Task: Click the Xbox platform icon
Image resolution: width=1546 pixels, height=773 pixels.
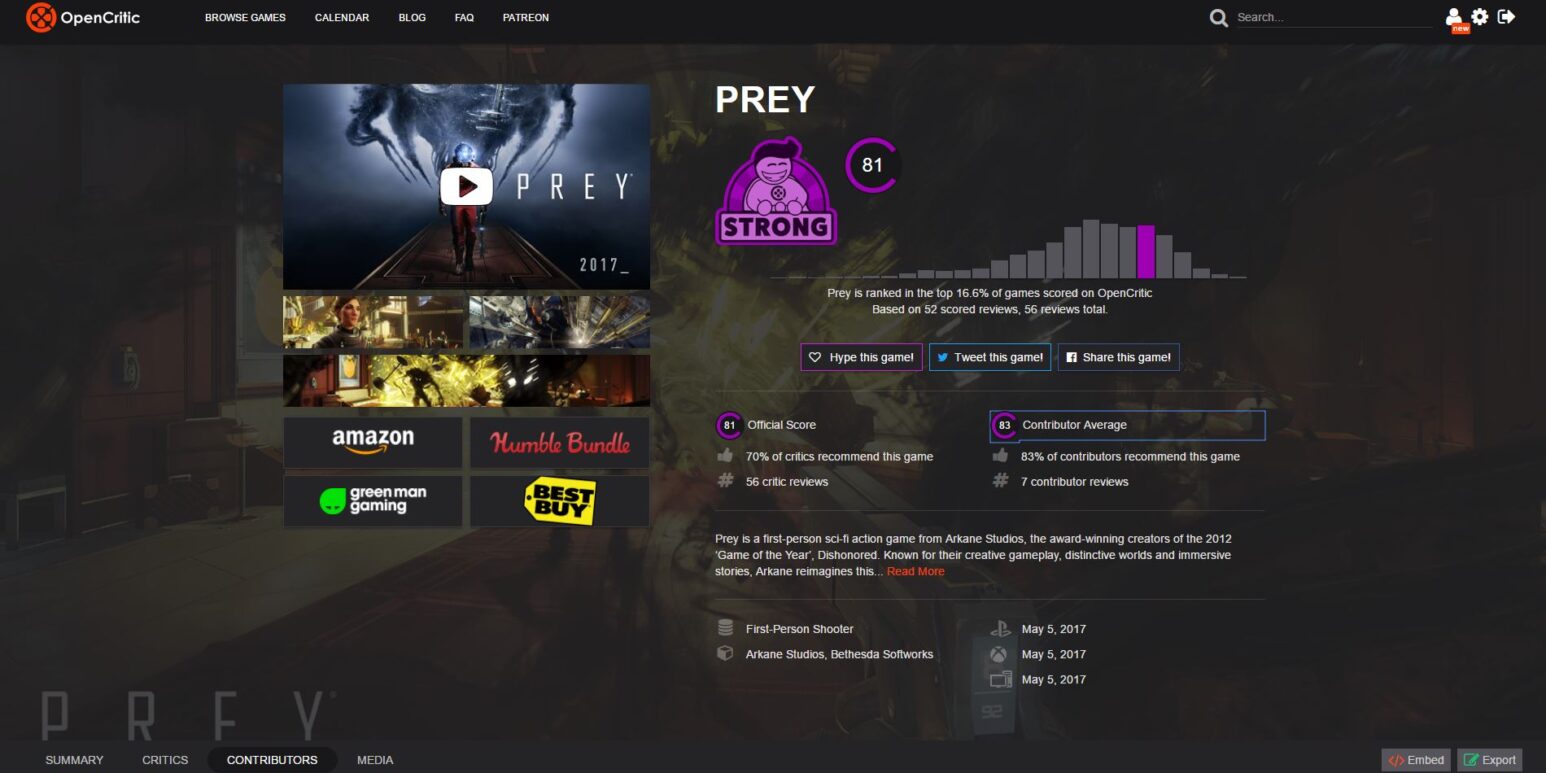Action: coord(1000,654)
